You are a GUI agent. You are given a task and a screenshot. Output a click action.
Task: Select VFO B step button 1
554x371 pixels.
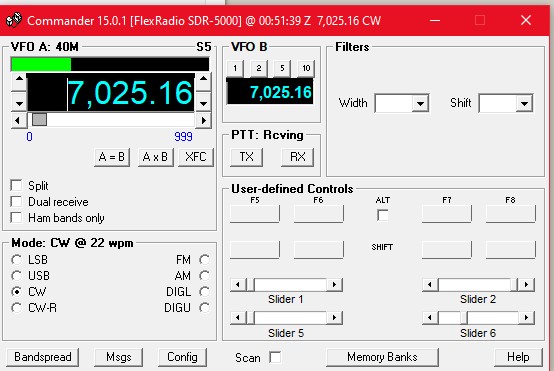click(x=235, y=68)
